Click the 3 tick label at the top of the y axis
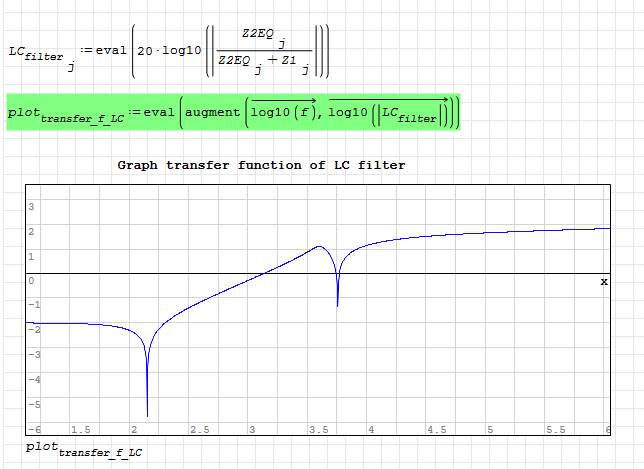The image size is (644, 469). click(31, 207)
